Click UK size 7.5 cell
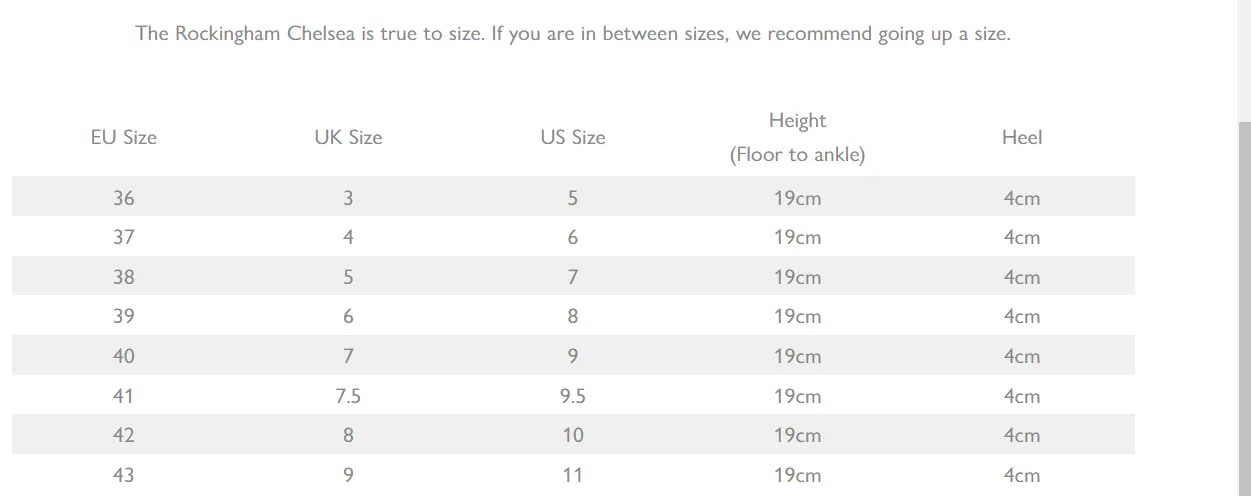Viewport: 1251px width, 496px height. pos(348,396)
